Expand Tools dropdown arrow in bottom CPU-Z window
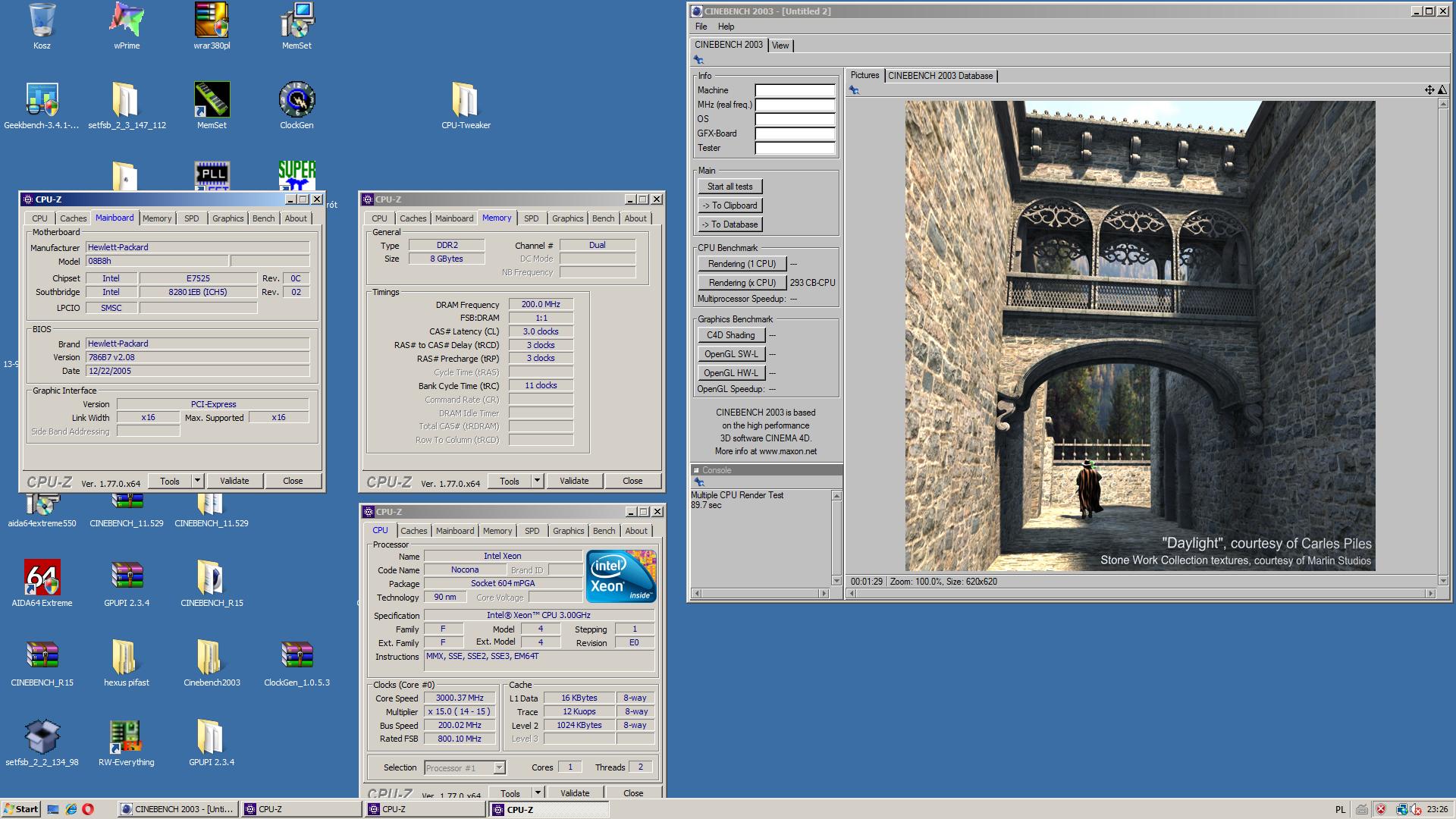 tap(538, 792)
